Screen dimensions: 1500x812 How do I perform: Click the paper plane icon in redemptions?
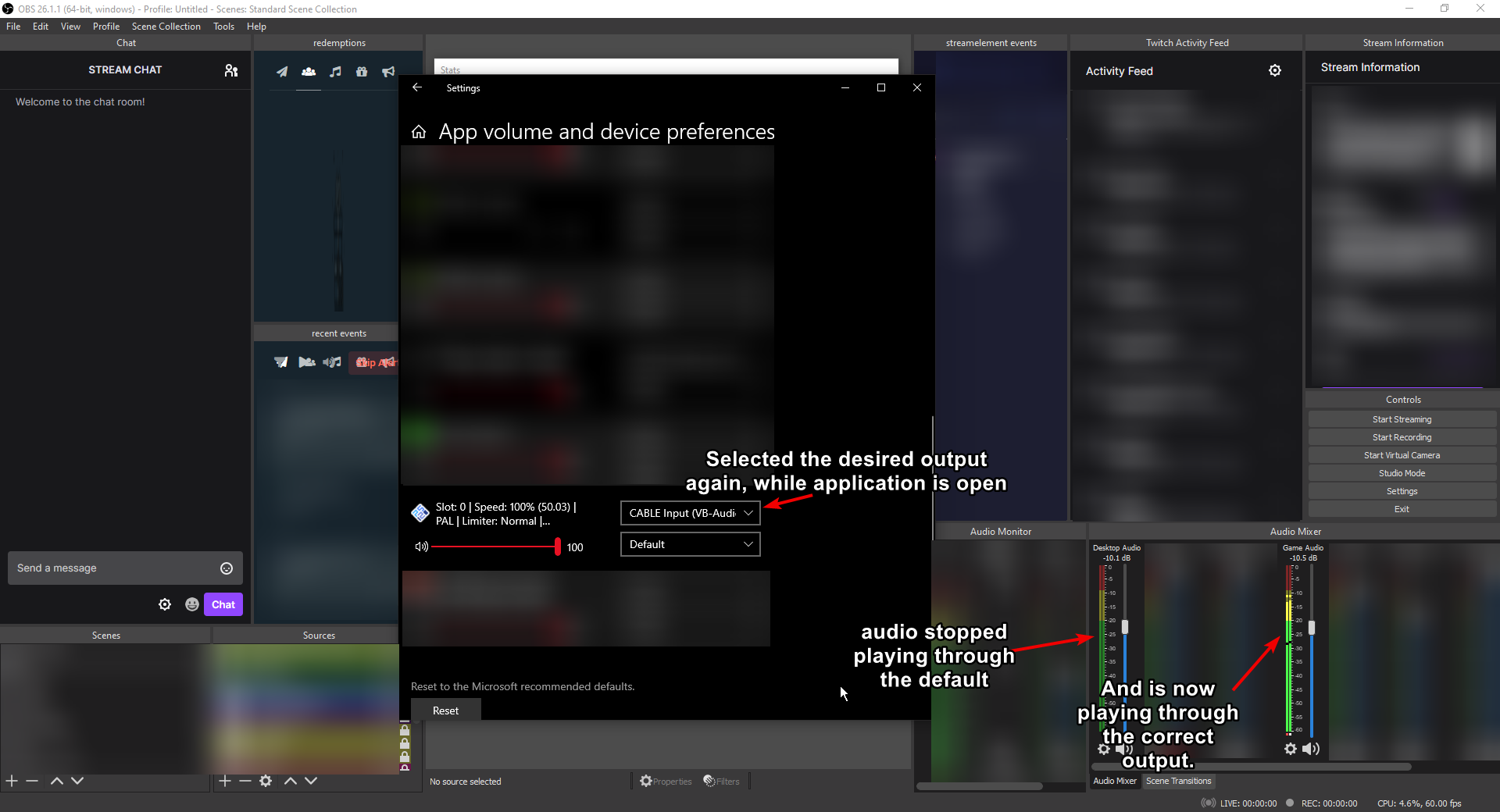coord(282,72)
